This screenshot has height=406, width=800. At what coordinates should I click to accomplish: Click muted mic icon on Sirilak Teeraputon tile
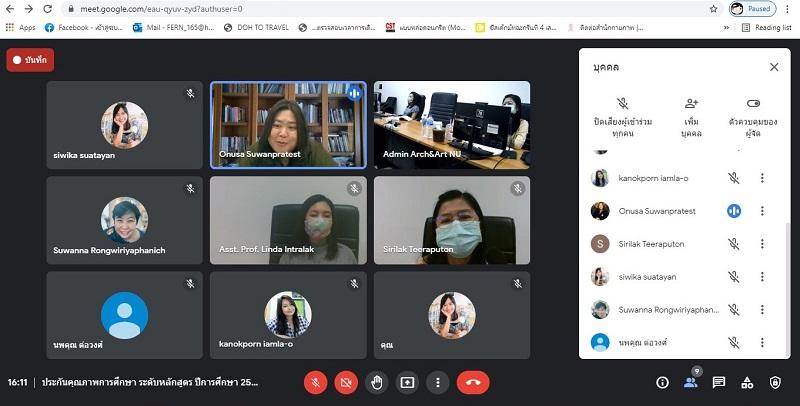click(x=518, y=189)
